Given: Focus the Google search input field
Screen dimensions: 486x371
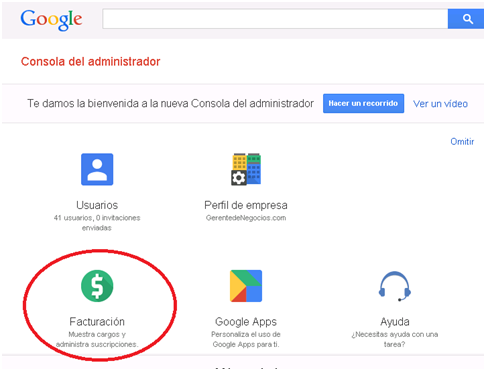Looking at the screenshot, I should click(275, 19).
